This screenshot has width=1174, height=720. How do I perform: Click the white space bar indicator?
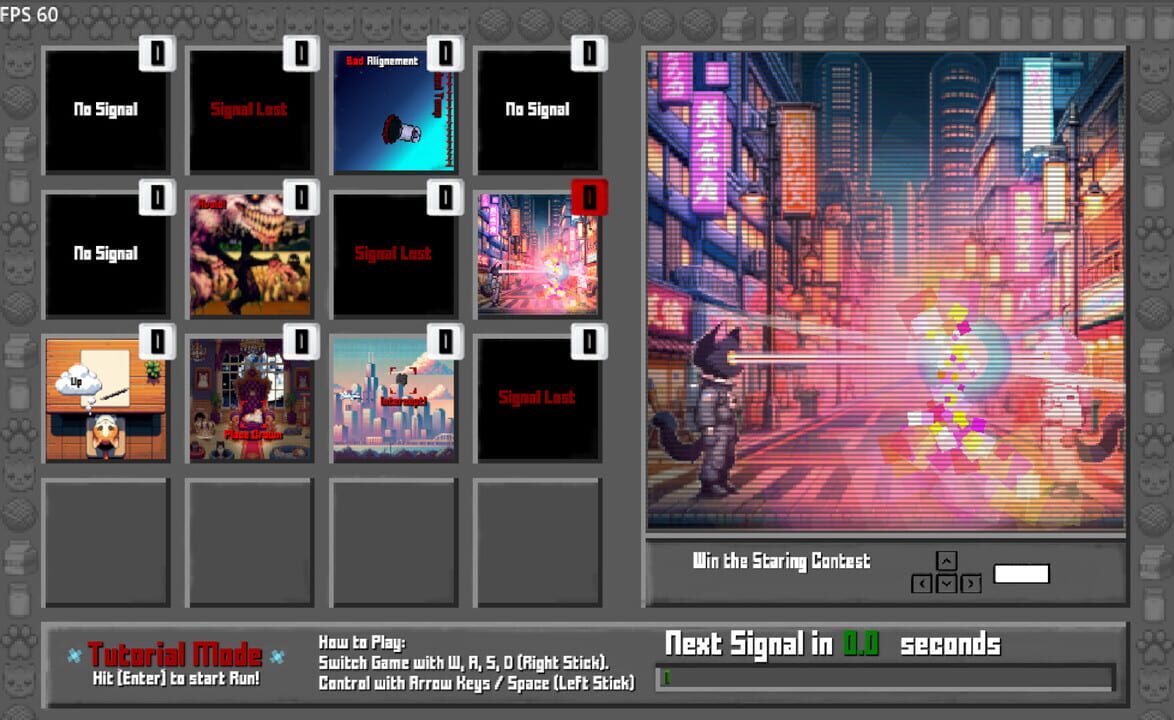tap(1021, 574)
